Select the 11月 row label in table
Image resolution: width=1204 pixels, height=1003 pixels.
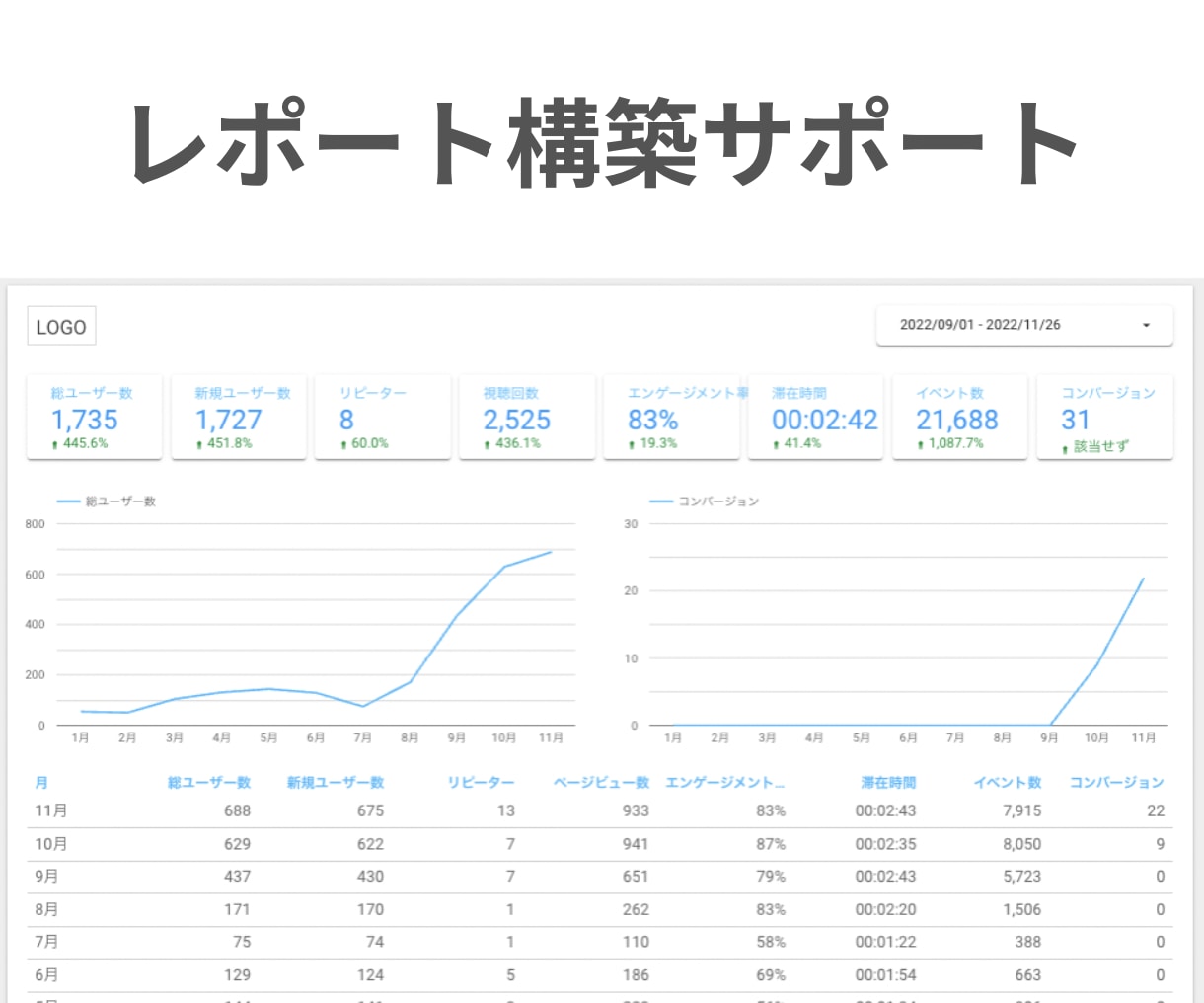(x=51, y=810)
